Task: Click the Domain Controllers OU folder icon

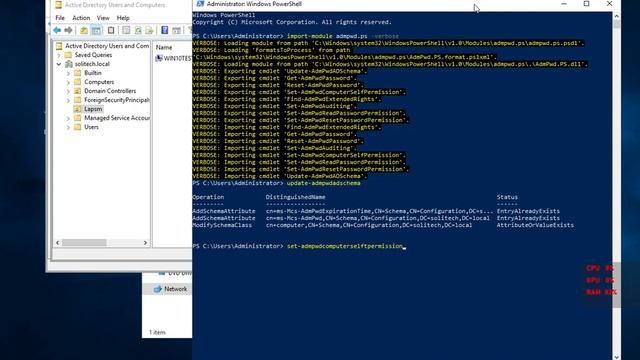Action: pos(78,91)
